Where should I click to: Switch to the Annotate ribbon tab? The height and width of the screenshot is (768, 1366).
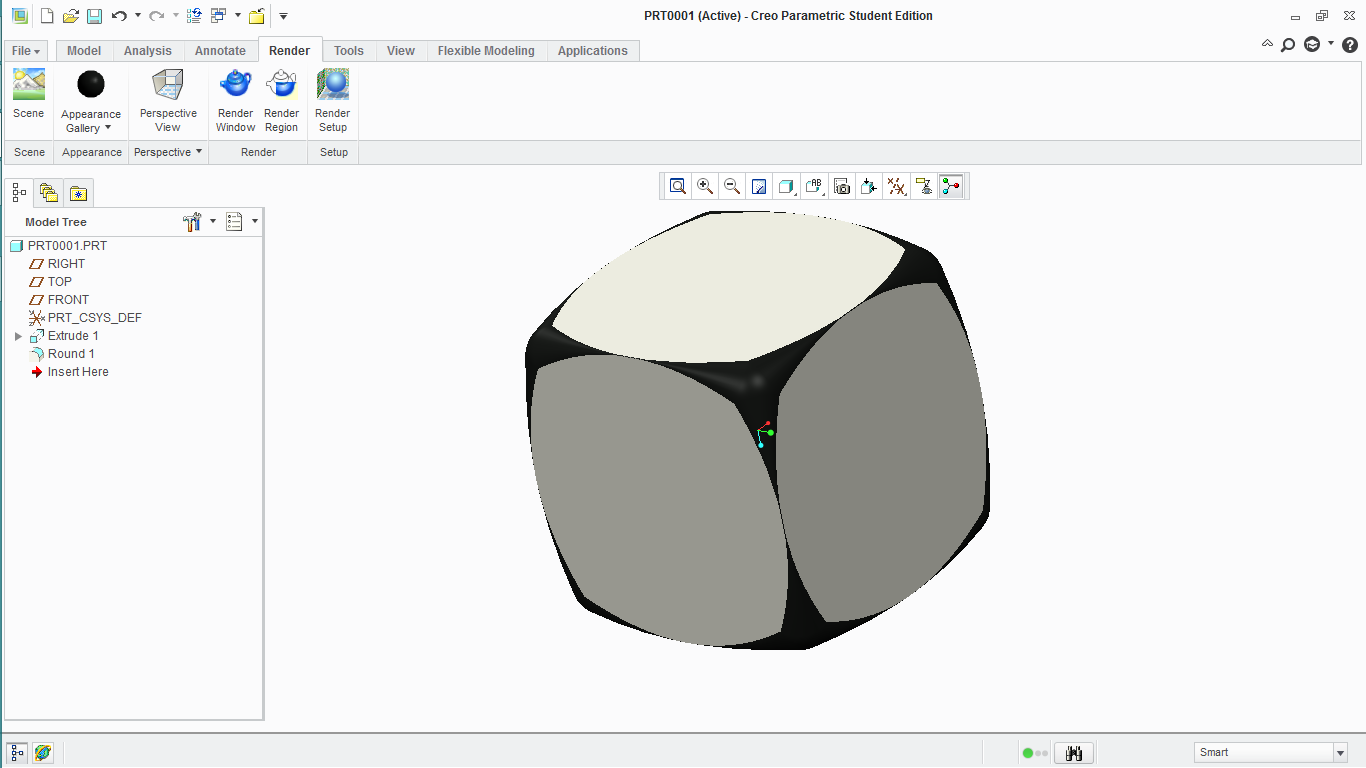(220, 51)
